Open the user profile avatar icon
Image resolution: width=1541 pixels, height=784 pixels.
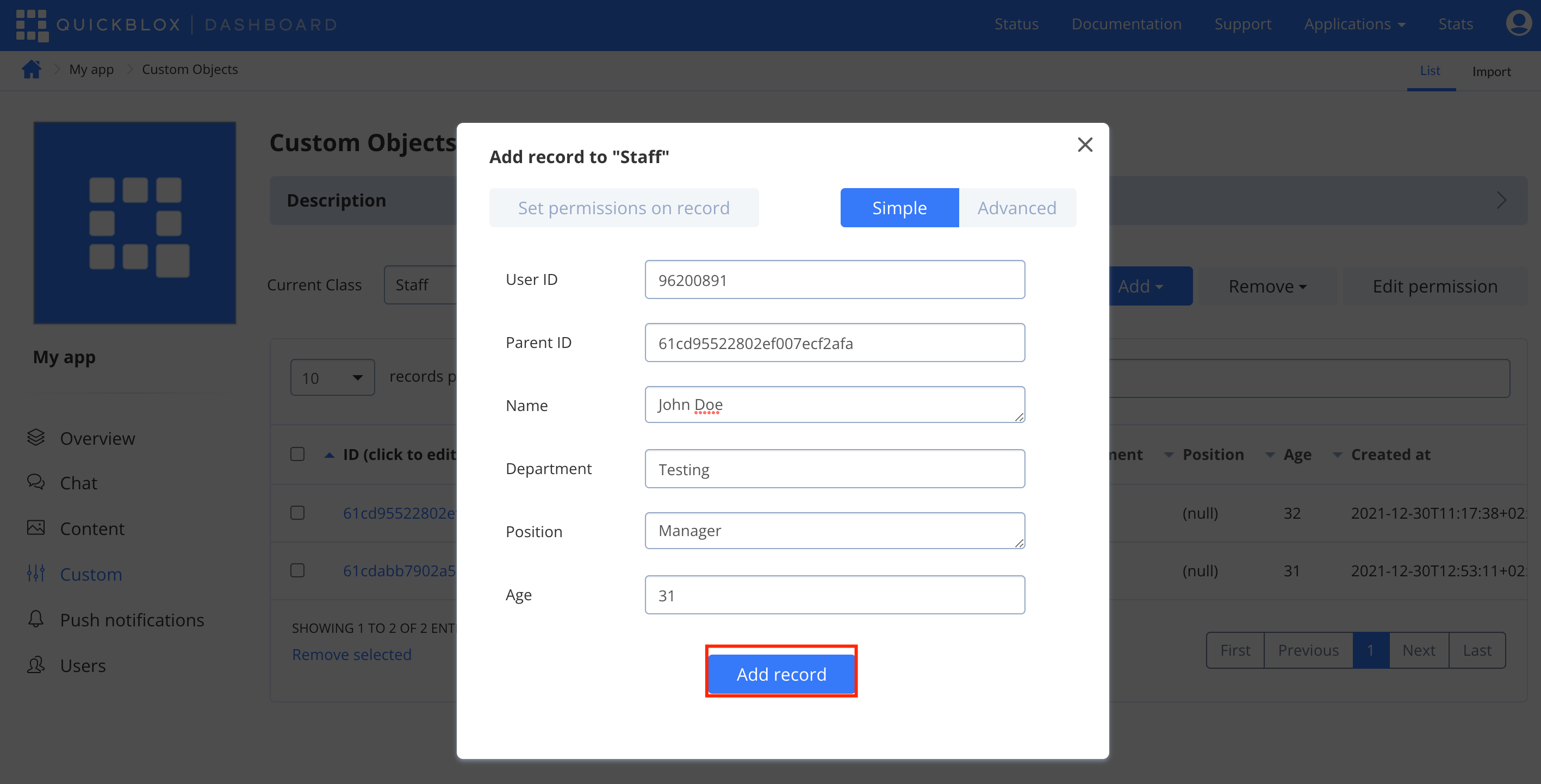(x=1518, y=24)
